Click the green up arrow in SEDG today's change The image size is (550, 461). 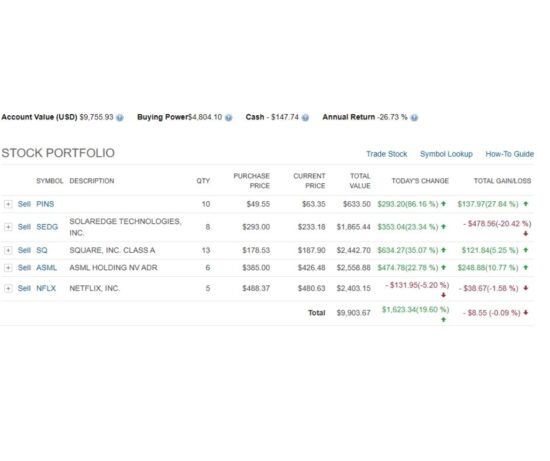443,227
